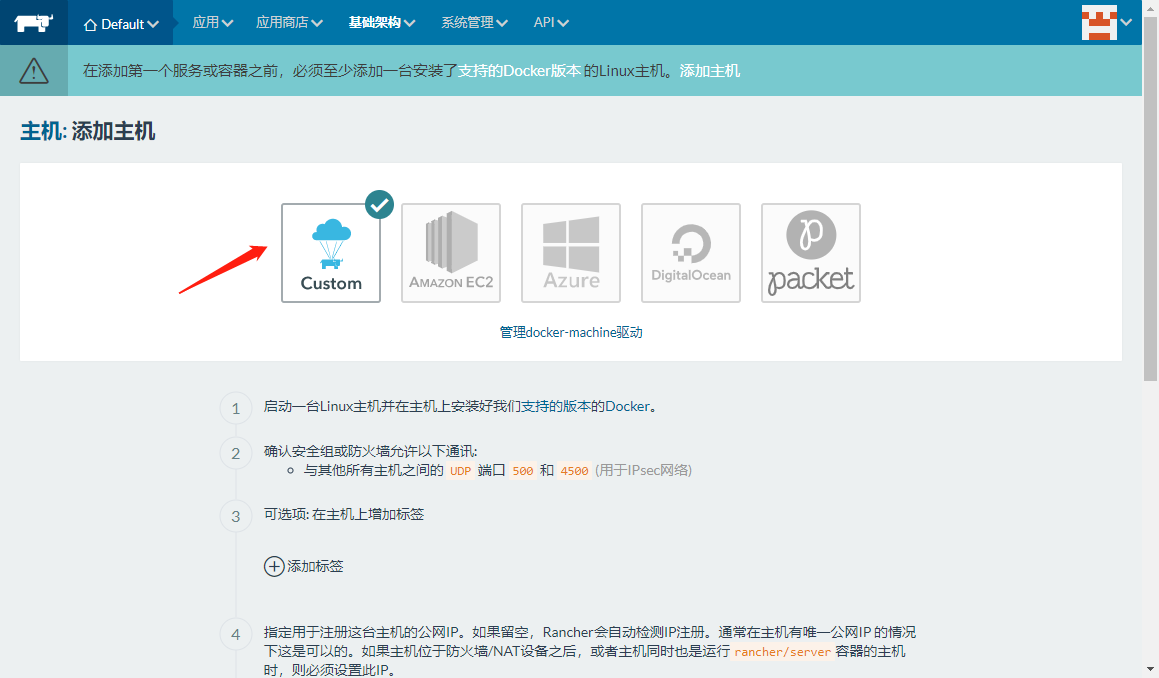Open the 基础架构 menu
The height and width of the screenshot is (678, 1159).
[x=381, y=23]
